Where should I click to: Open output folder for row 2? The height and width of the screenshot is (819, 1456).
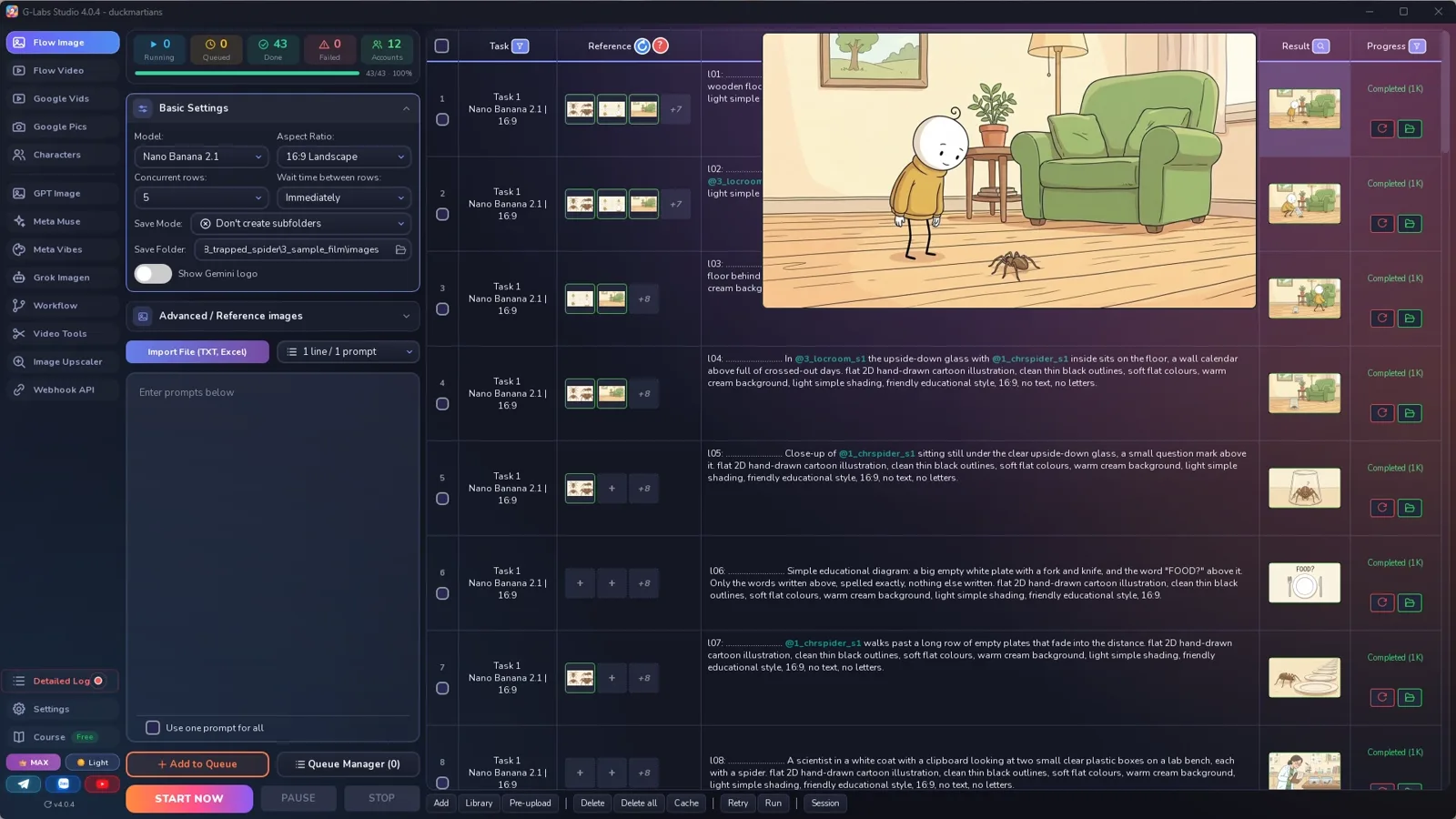click(x=1410, y=223)
